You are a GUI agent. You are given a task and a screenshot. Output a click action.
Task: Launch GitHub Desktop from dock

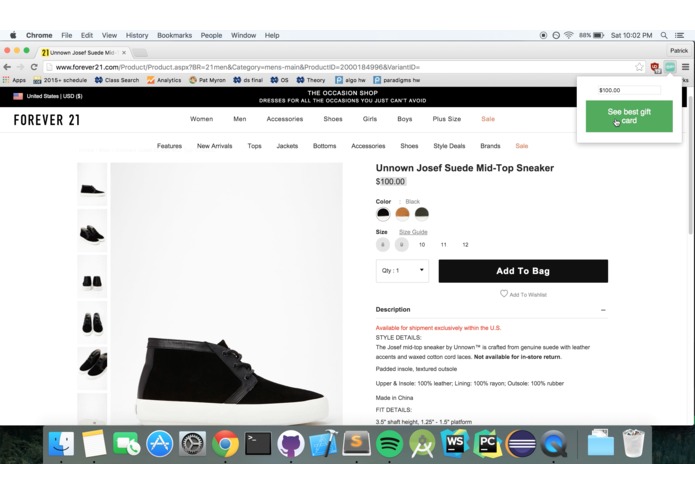[x=291, y=443]
